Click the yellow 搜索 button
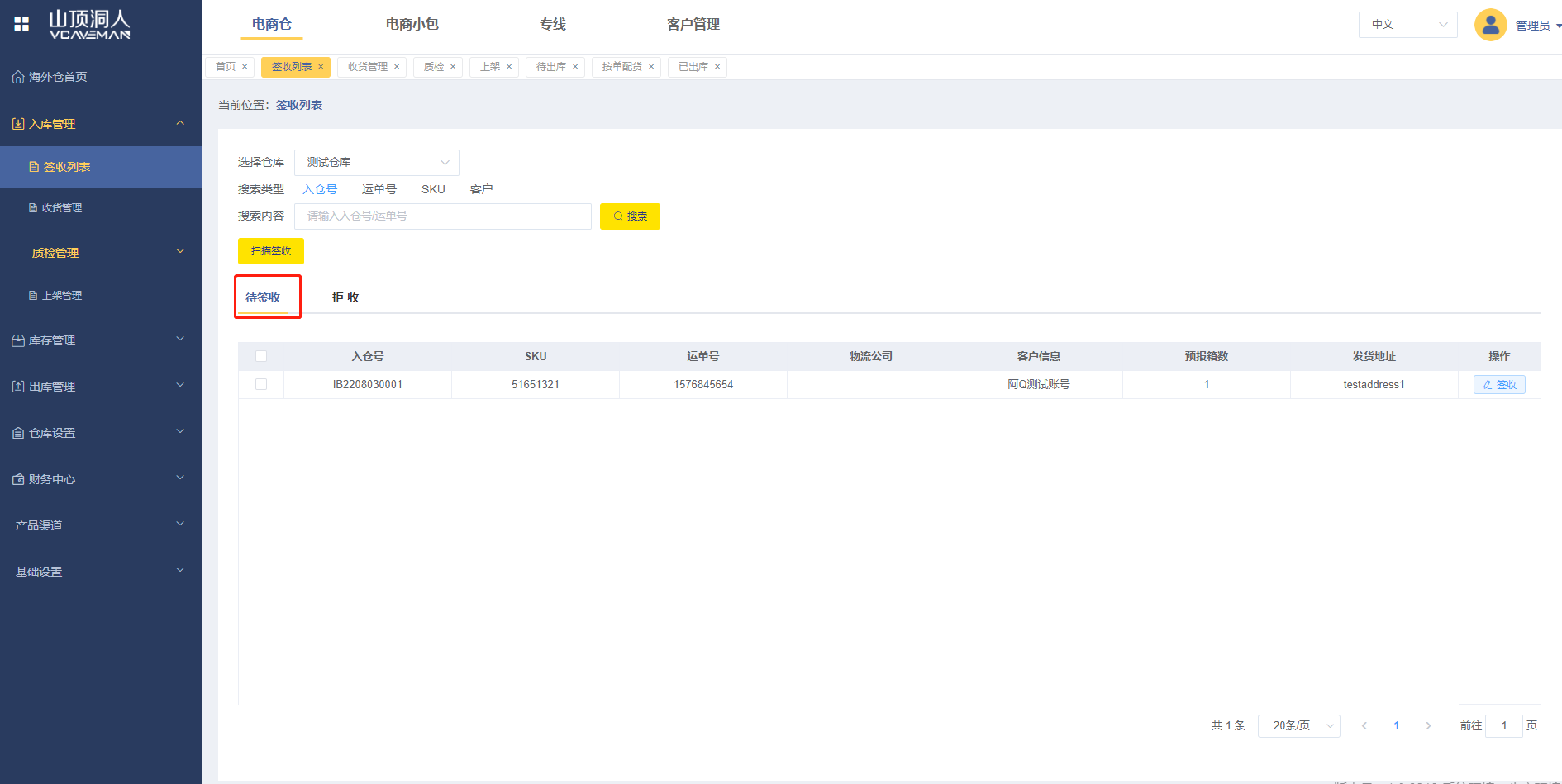The height and width of the screenshot is (784, 1562). [x=630, y=216]
